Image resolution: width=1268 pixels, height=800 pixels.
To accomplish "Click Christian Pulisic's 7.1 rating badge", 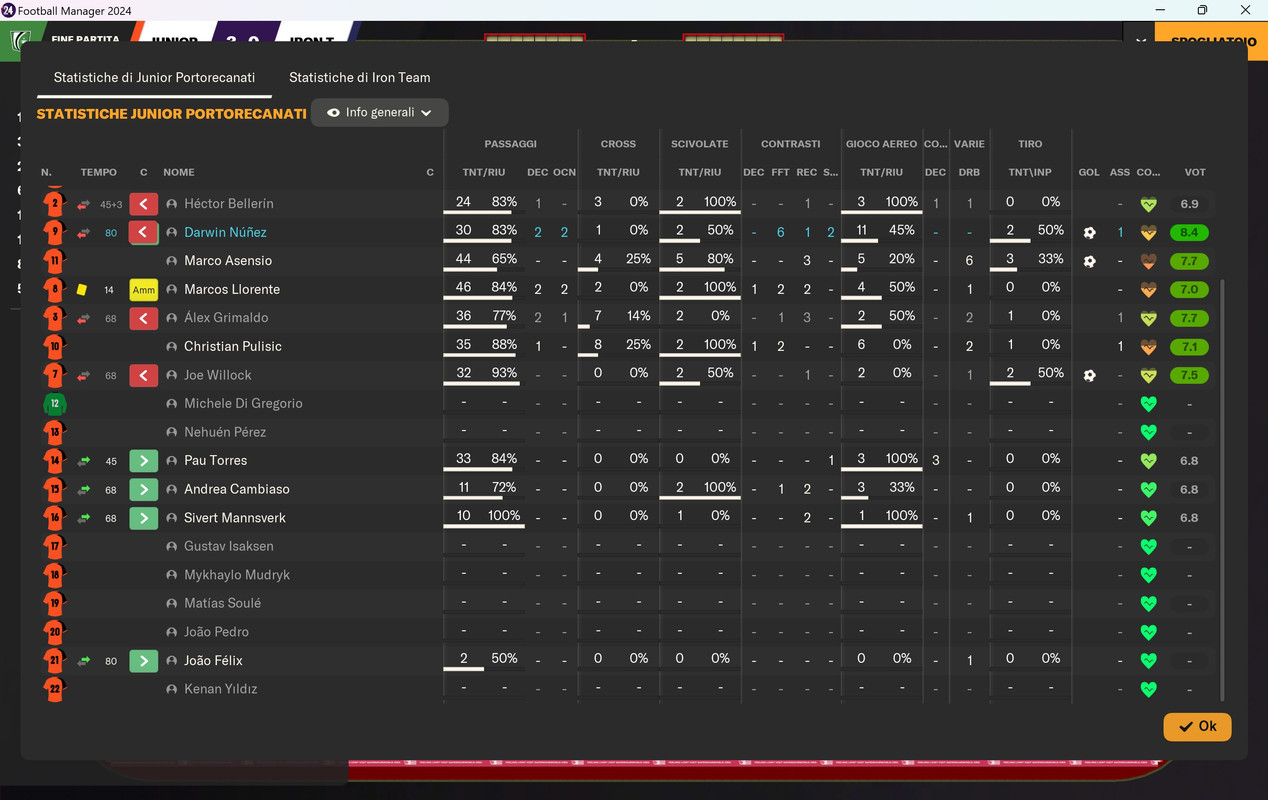I will click(1189, 347).
